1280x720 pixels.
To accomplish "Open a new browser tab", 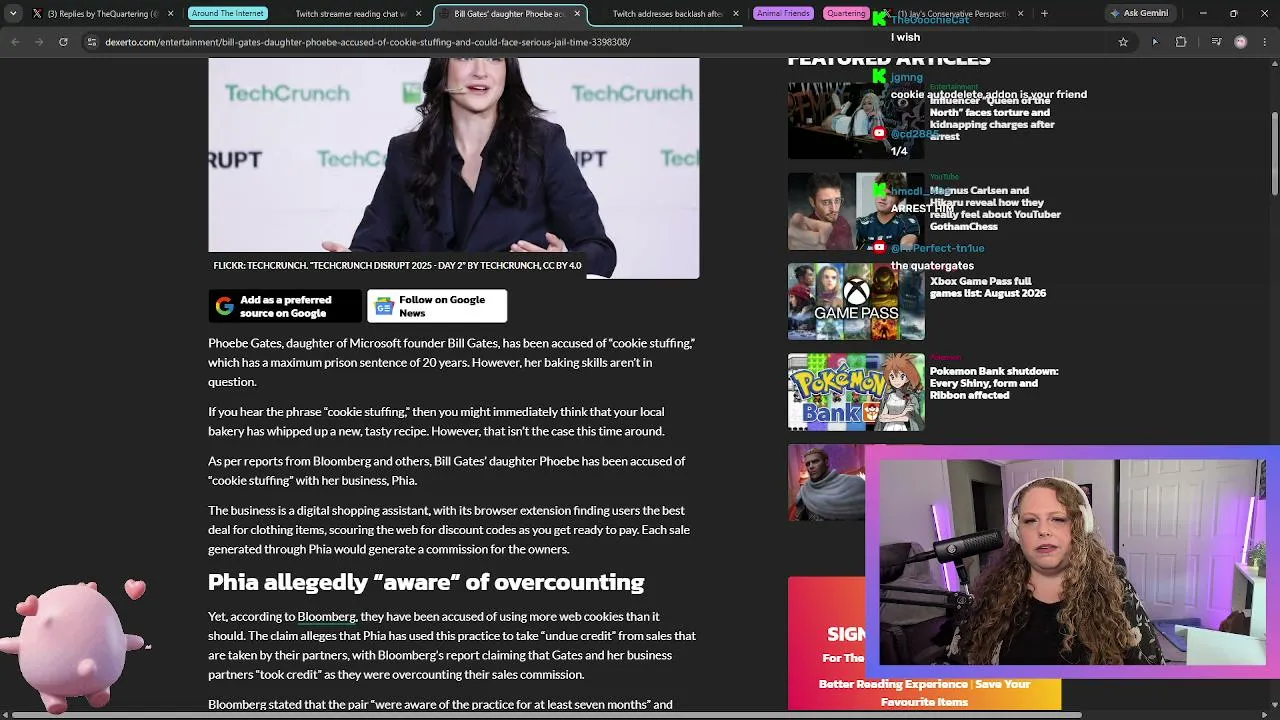I will pos(1044,14).
